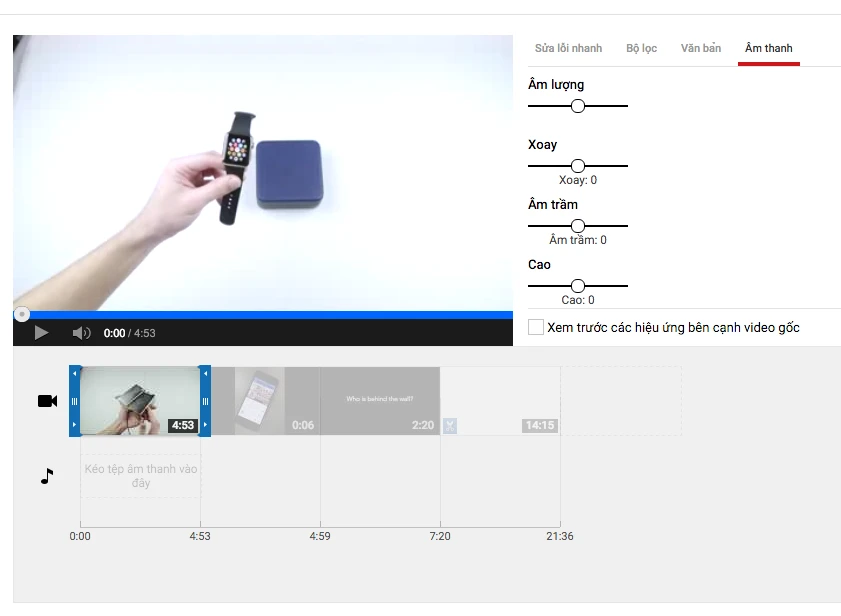Click the Âm trầm slider handle
841x616 pixels.
coord(578,225)
